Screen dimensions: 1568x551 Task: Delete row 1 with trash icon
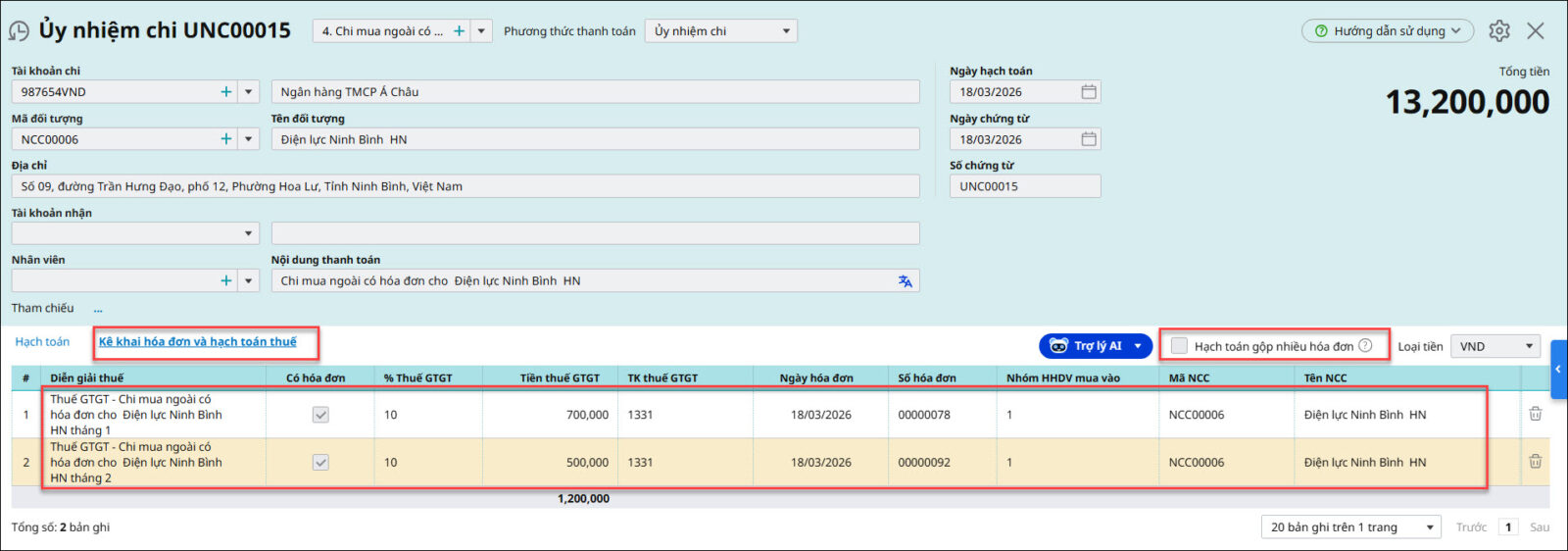(1535, 415)
